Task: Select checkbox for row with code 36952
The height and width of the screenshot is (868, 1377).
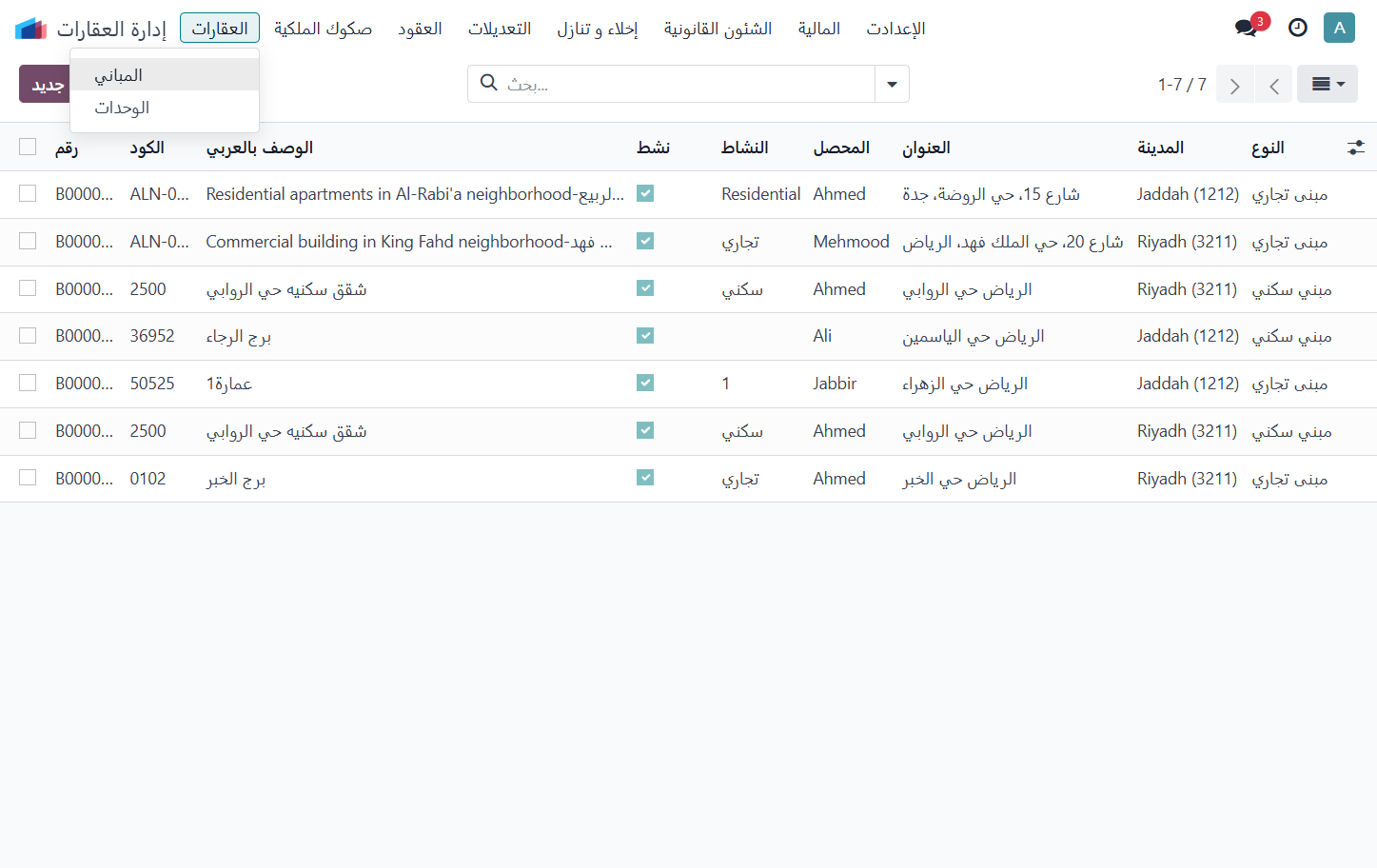Action: (28, 336)
